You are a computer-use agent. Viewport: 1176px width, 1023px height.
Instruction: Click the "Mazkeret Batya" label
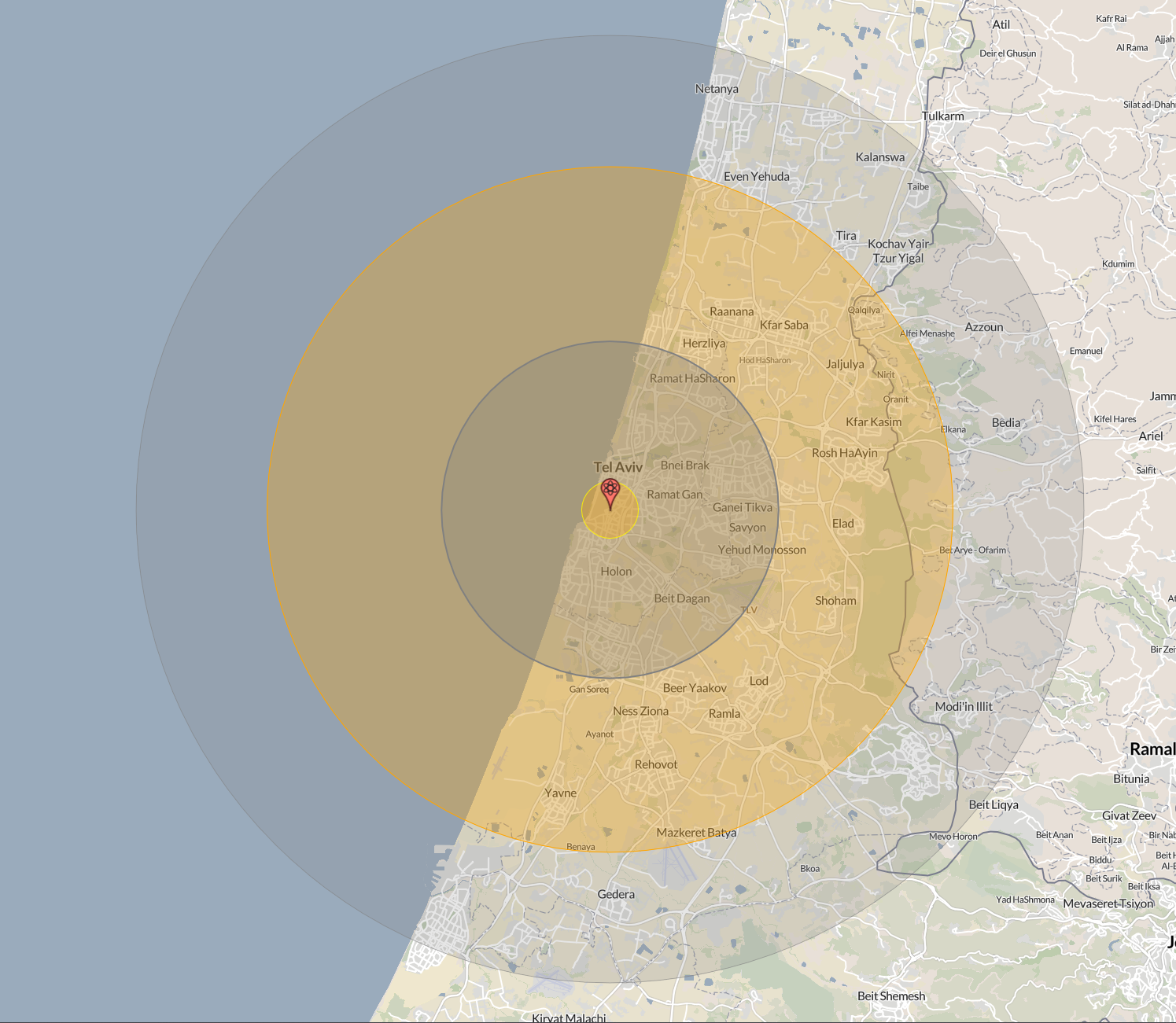pos(697,833)
